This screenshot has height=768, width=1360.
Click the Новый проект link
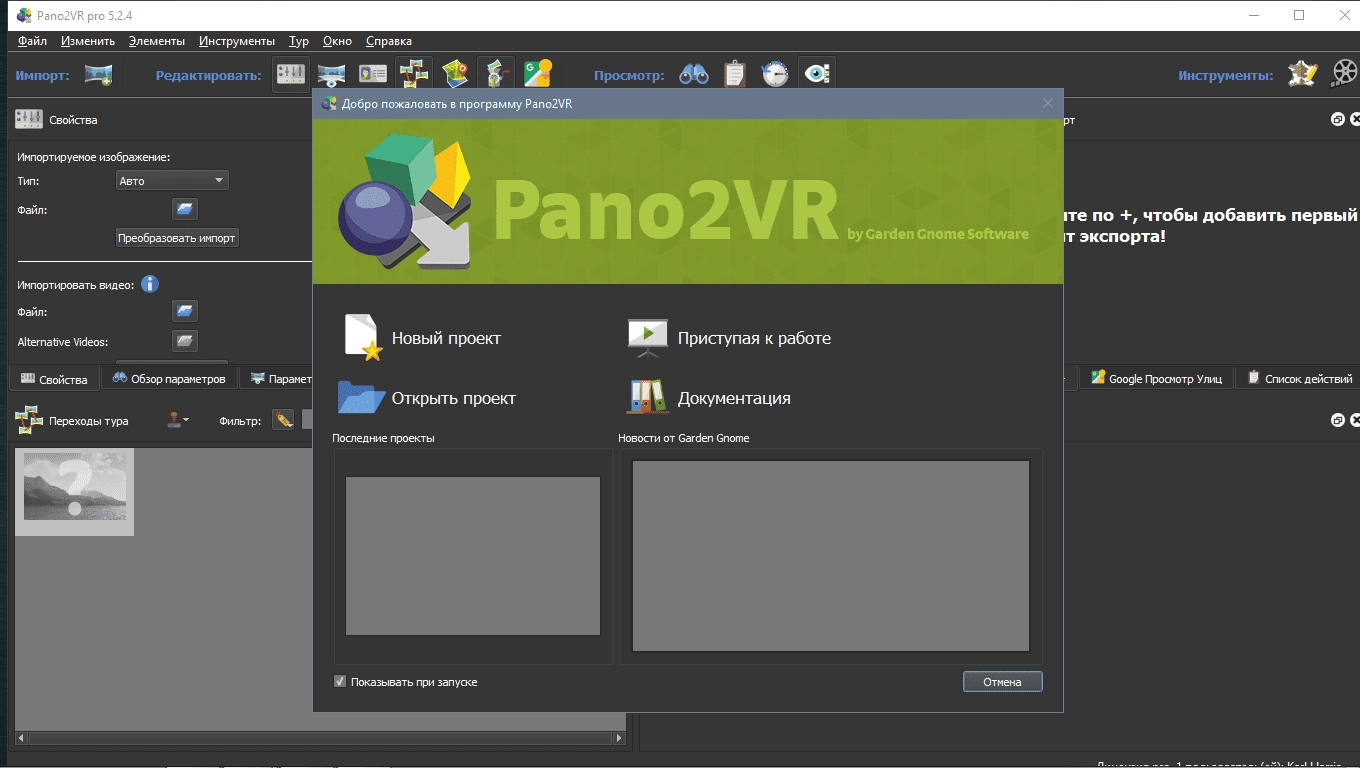(x=446, y=338)
